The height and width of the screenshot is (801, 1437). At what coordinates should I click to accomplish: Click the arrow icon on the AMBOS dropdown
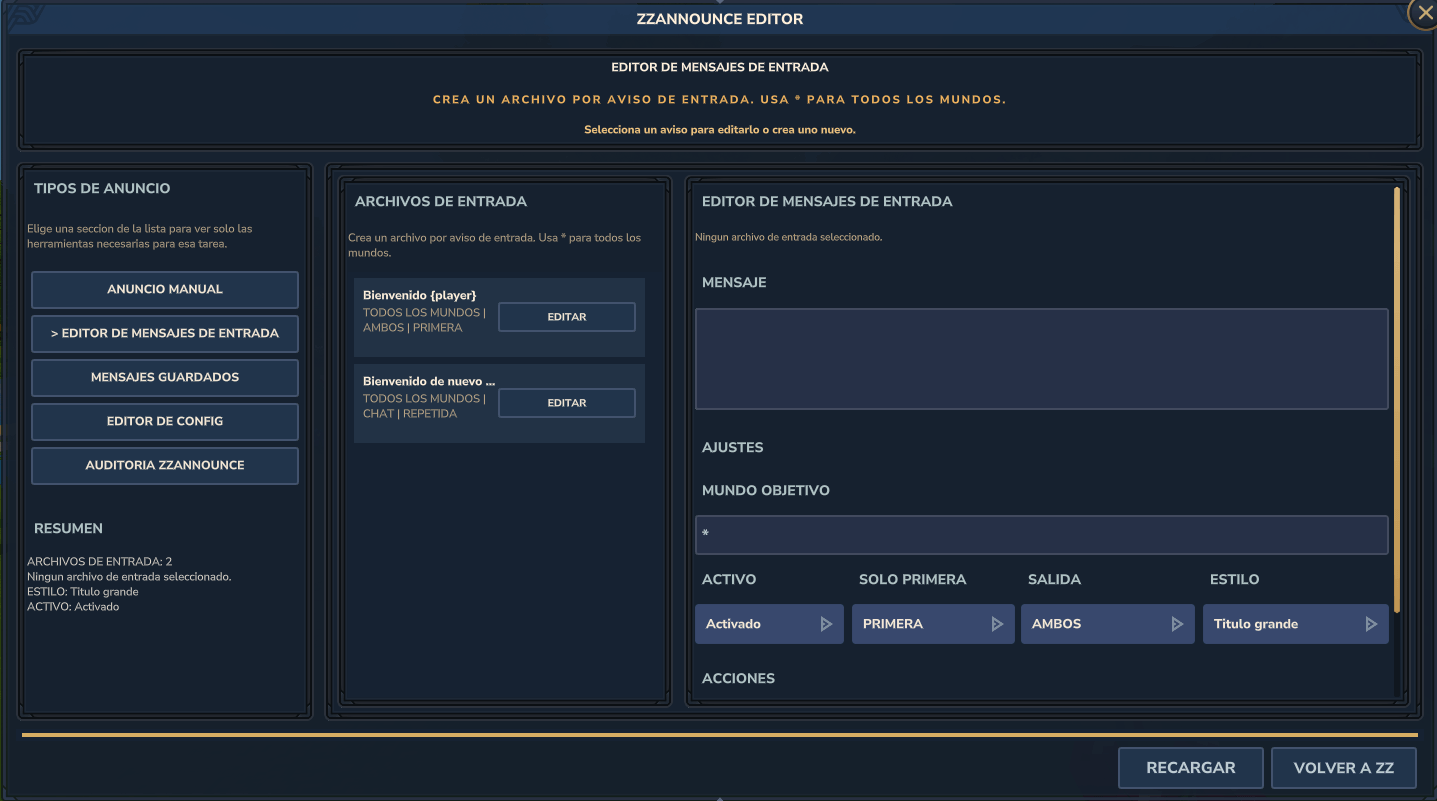1177,624
